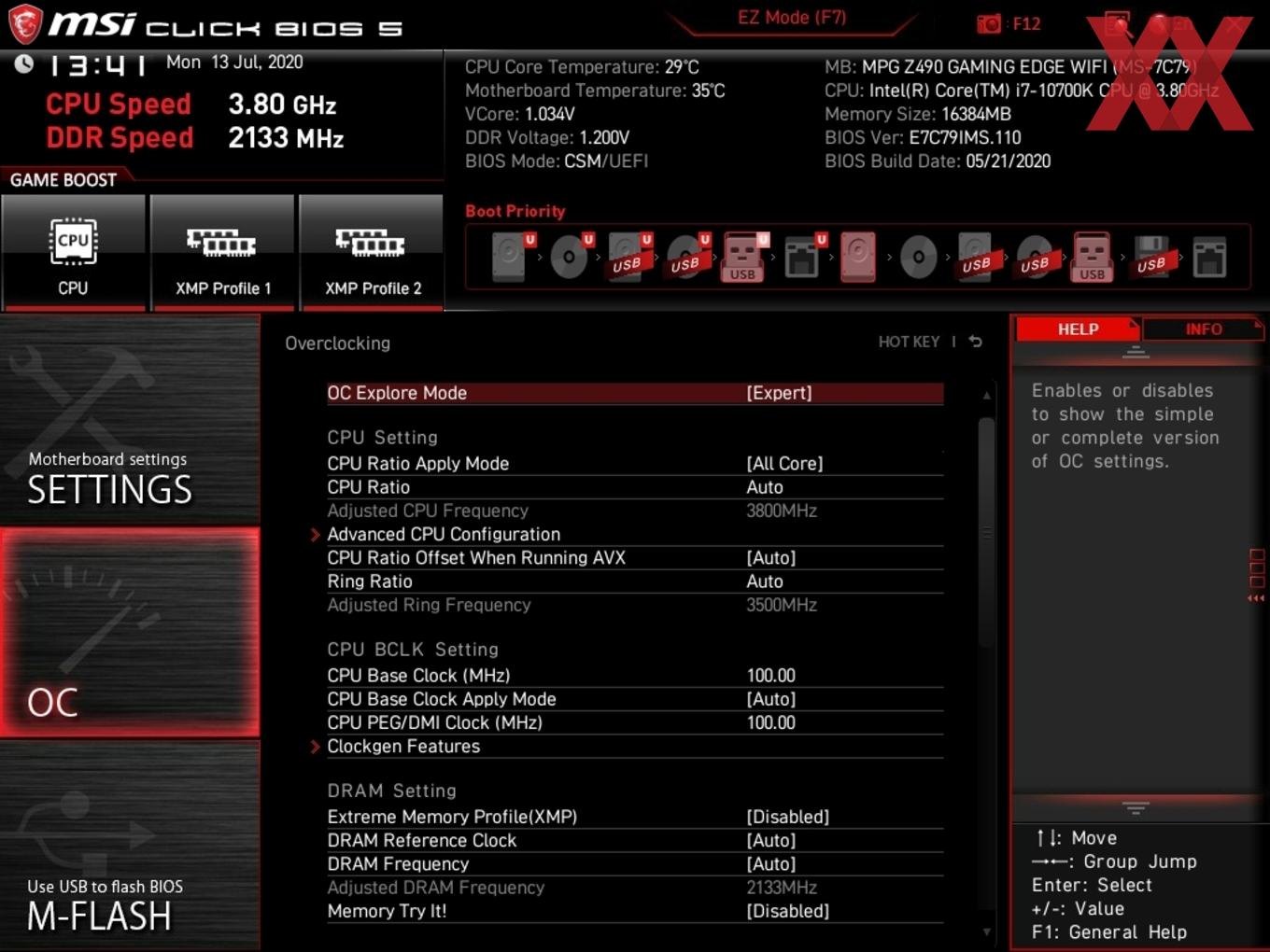Click Adjusted Ring Frequency 3500MHz row
This screenshot has height=952, width=1270.
pyautogui.click(x=635, y=605)
